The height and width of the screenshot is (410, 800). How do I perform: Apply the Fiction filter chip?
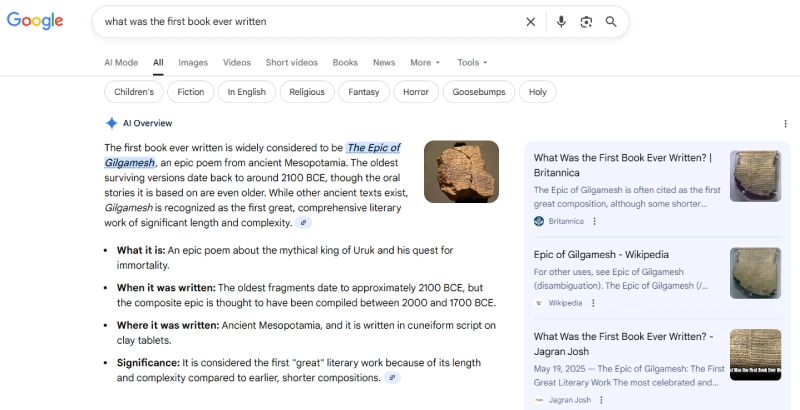(x=190, y=92)
